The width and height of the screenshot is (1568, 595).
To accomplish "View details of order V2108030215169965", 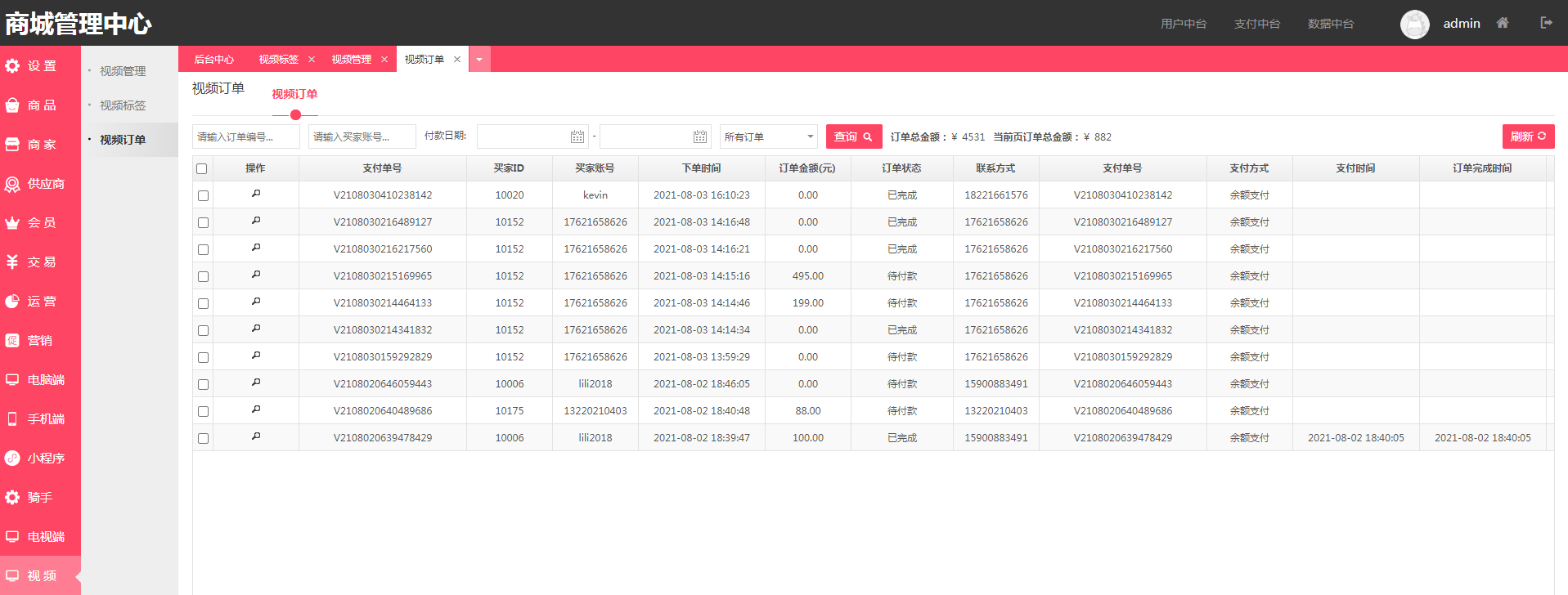I will point(256,275).
